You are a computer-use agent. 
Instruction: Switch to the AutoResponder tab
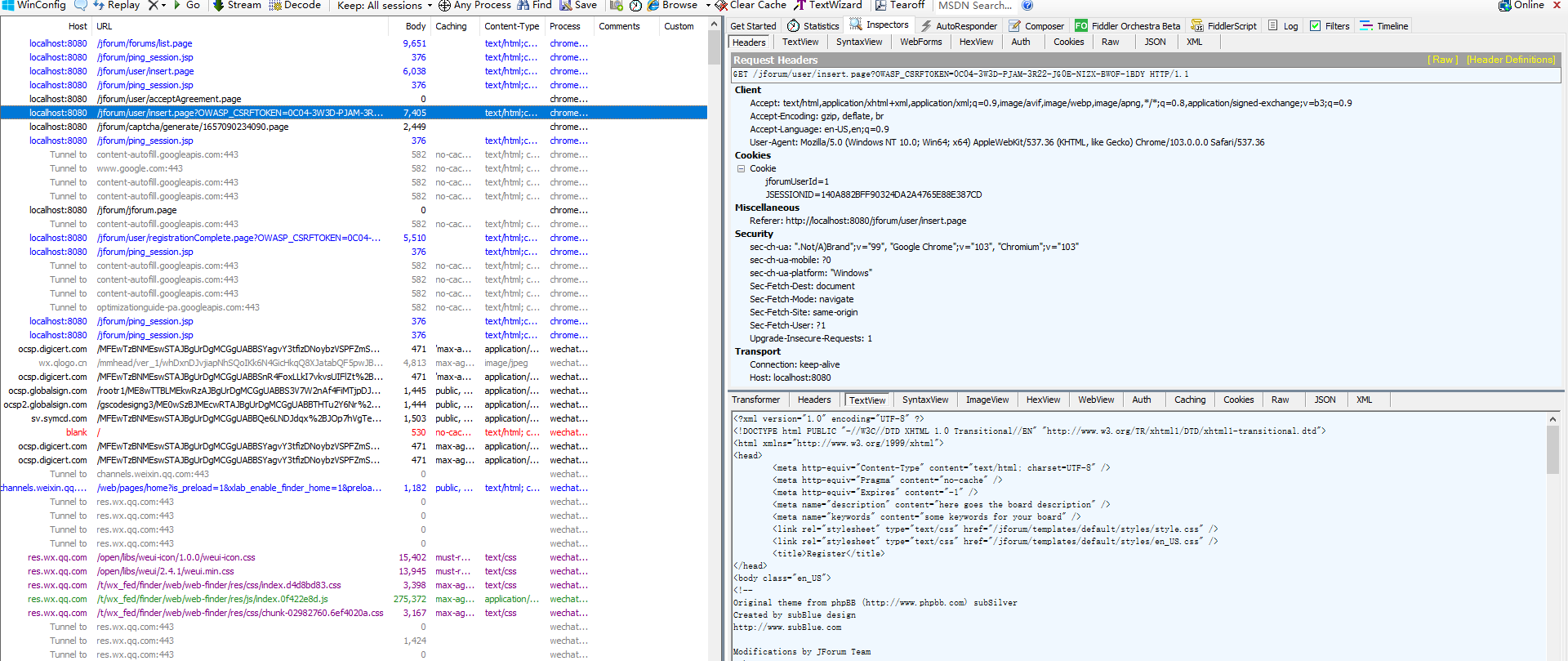[x=959, y=26]
